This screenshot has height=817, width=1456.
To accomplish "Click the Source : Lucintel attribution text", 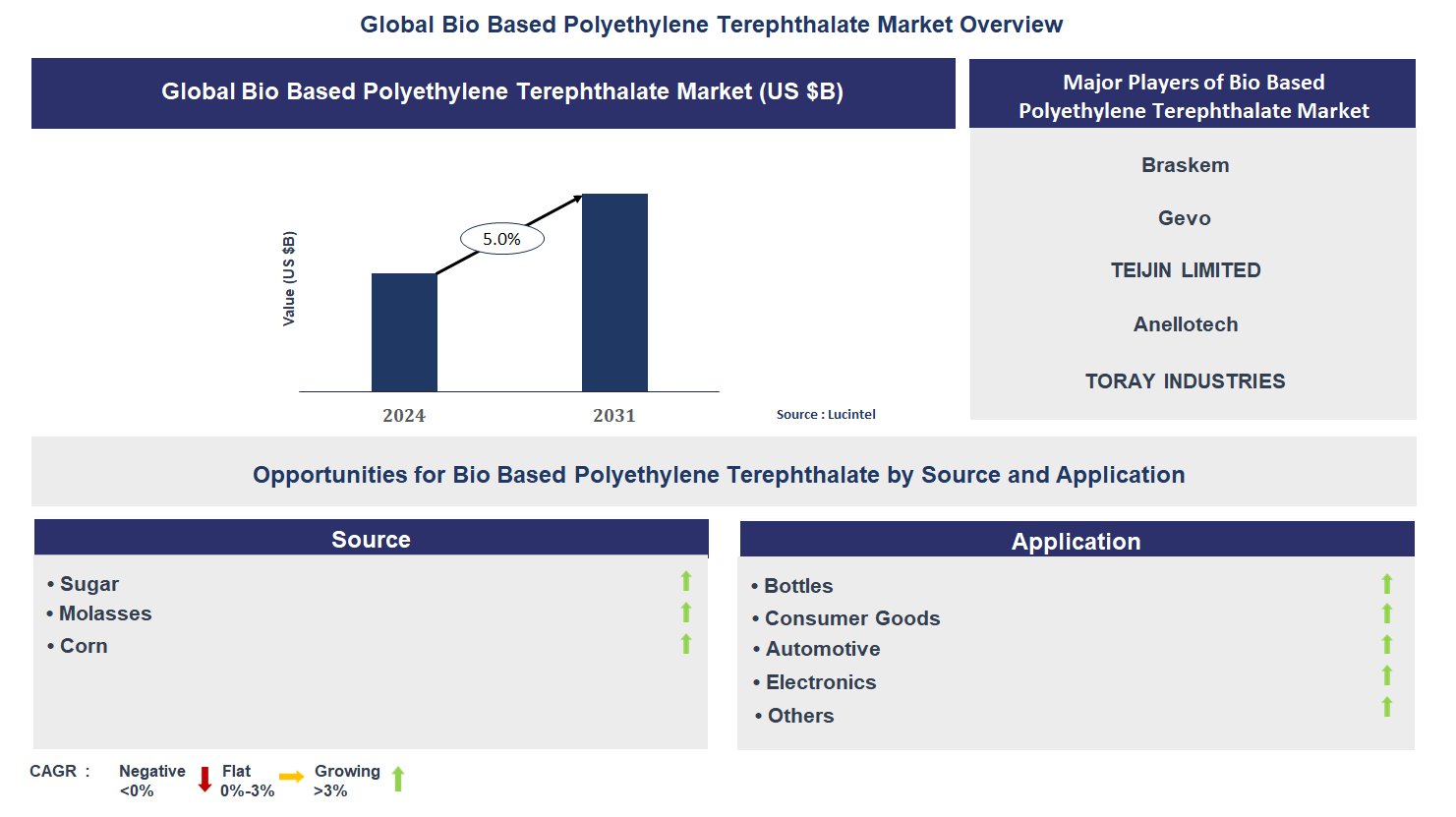I will click(826, 414).
